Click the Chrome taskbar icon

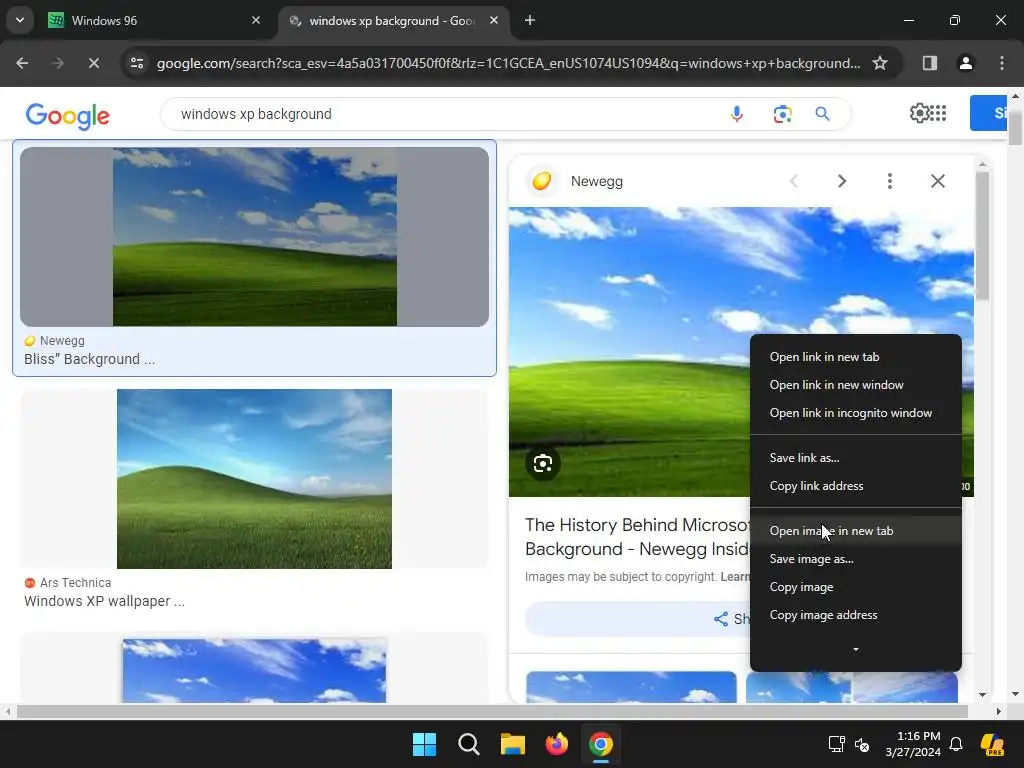[x=601, y=744]
